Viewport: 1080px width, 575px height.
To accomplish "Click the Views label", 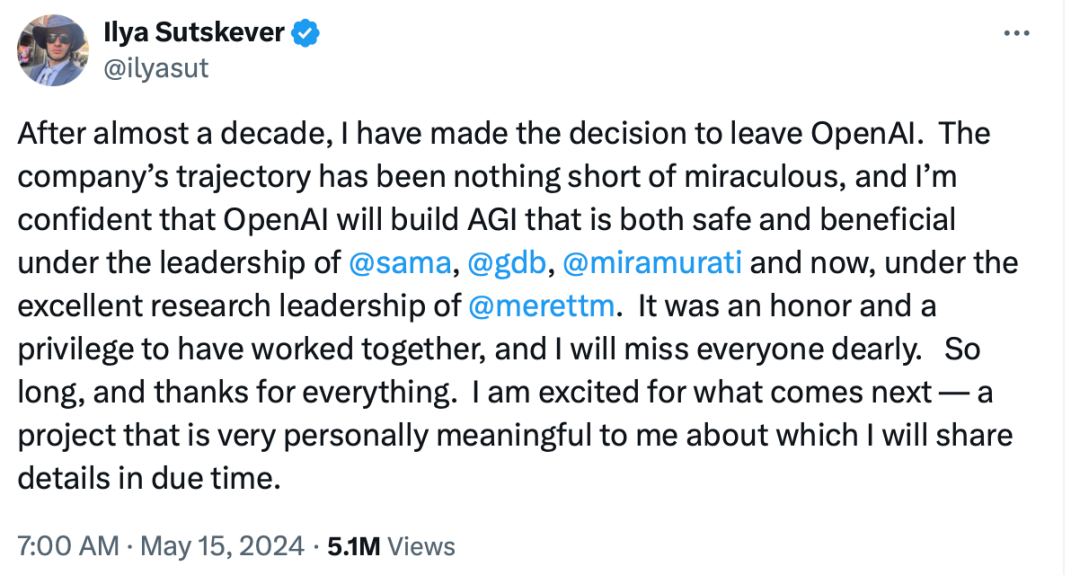I will point(421,546).
